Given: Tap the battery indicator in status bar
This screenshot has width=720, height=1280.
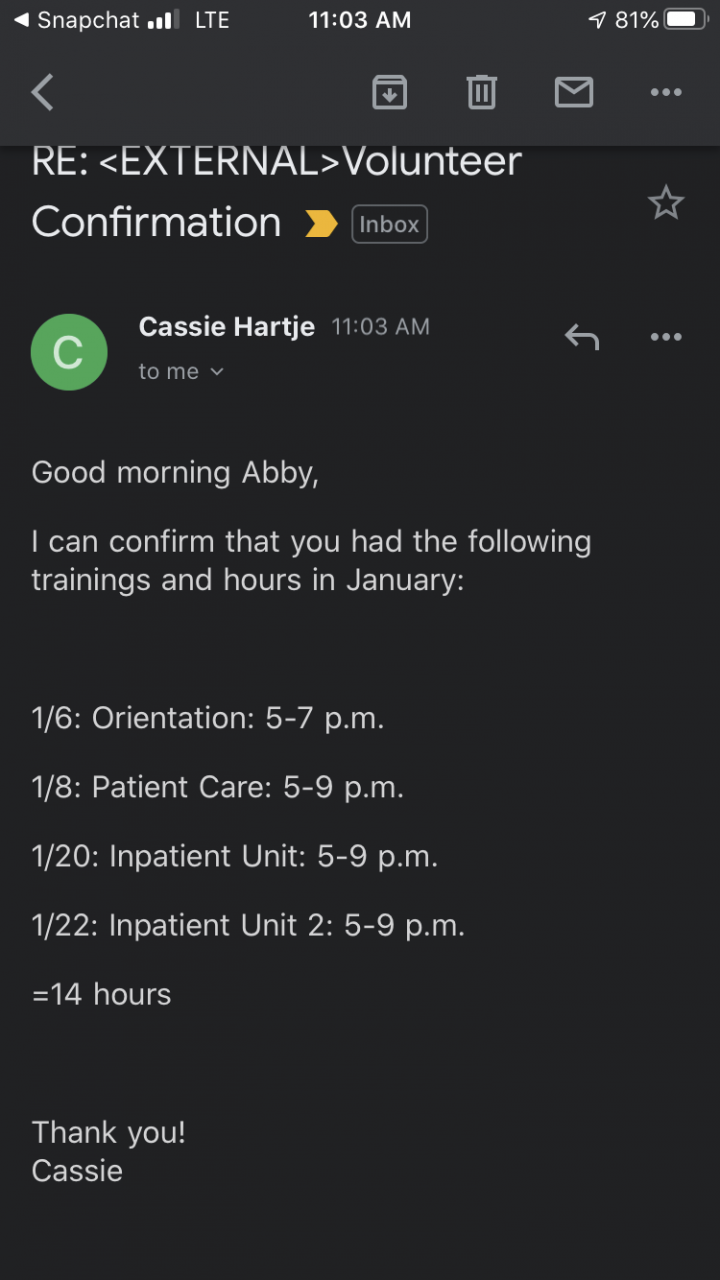Looking at the screenshot, I should click(686, 20).
